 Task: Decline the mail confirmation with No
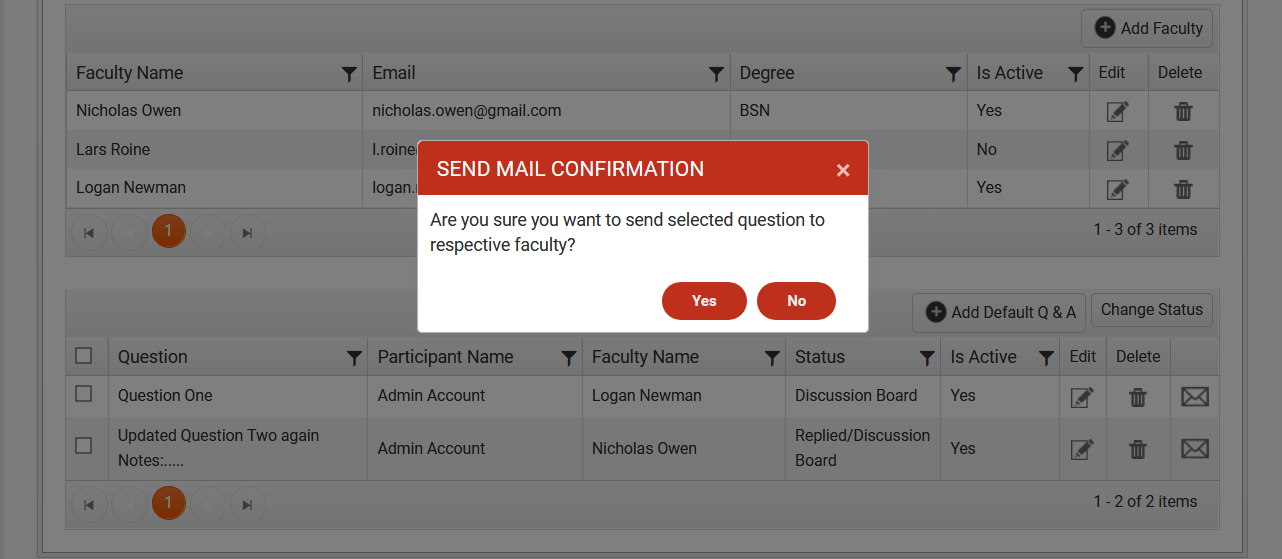[x=796, y=301]
